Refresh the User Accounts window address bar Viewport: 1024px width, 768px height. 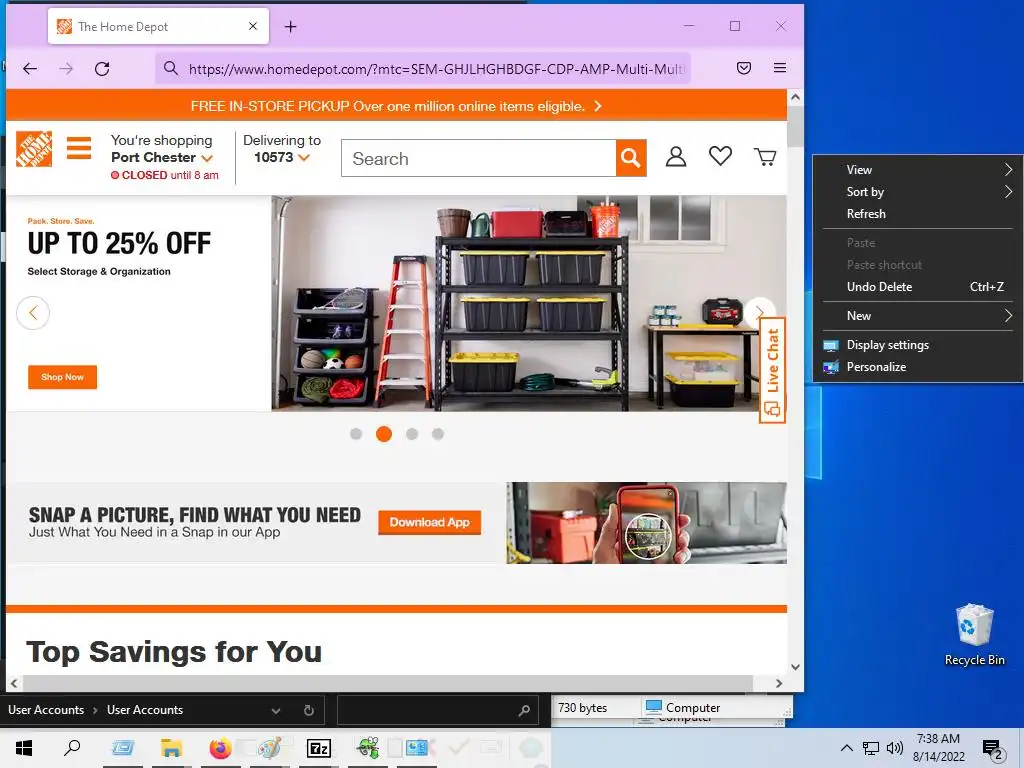(309, 711)
